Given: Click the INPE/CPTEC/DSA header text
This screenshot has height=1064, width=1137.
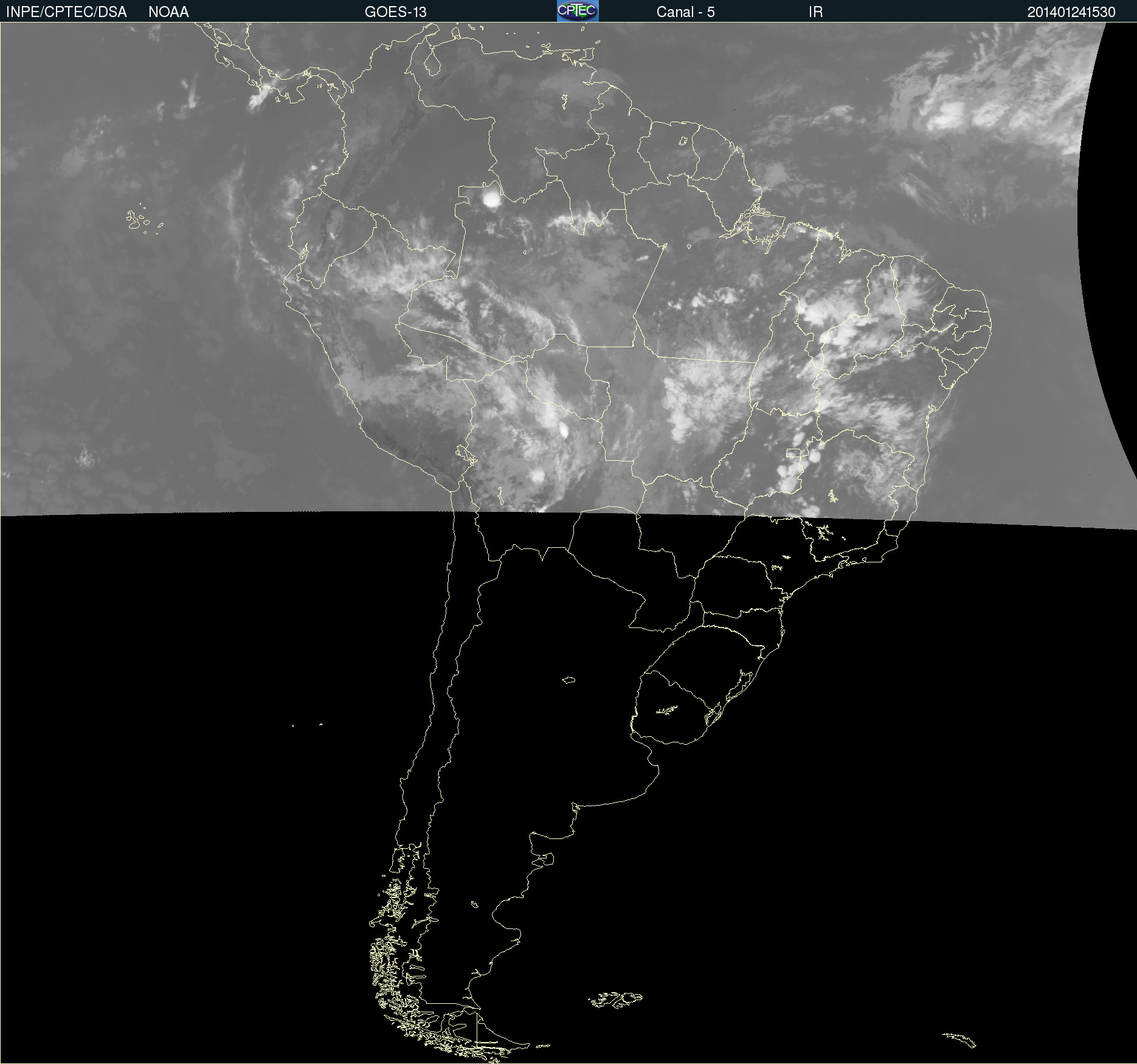Looking at the screenshot, I should [x=66, y=12].
